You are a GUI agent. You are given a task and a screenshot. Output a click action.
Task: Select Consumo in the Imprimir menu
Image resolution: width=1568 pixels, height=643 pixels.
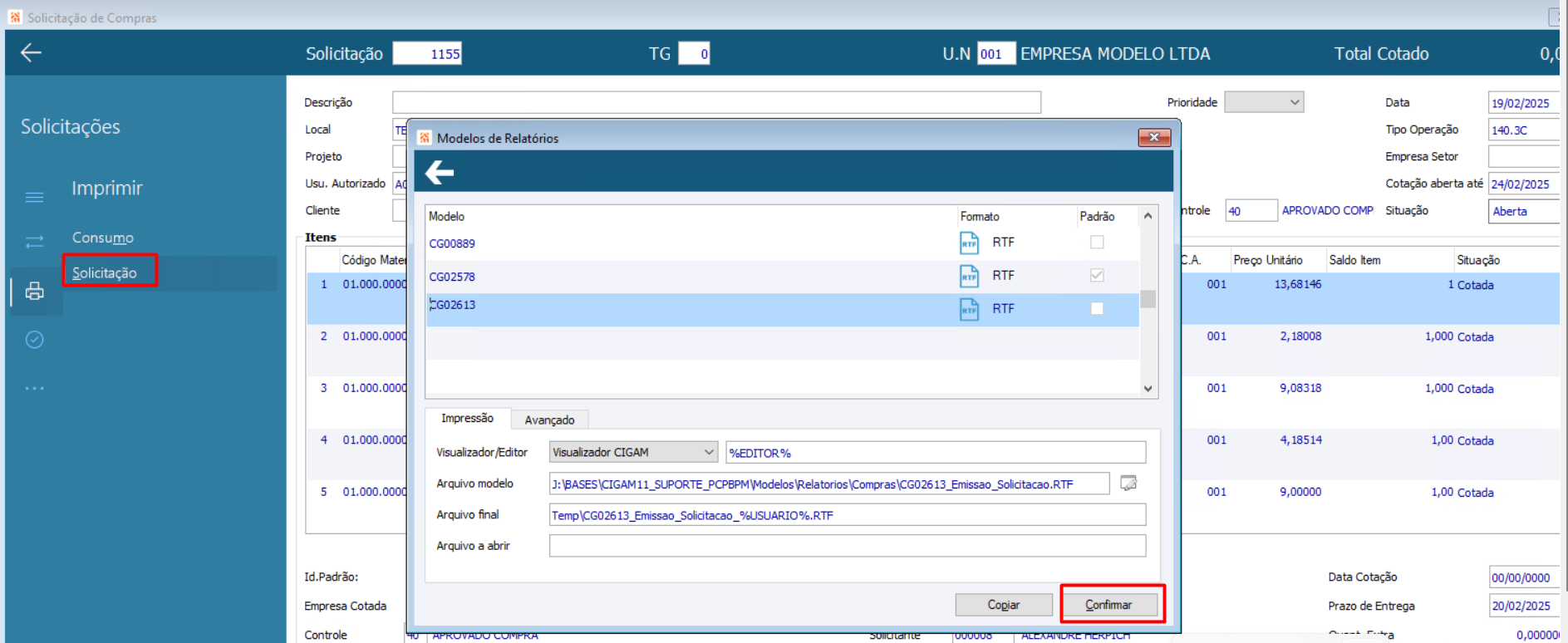pos(102,238)
